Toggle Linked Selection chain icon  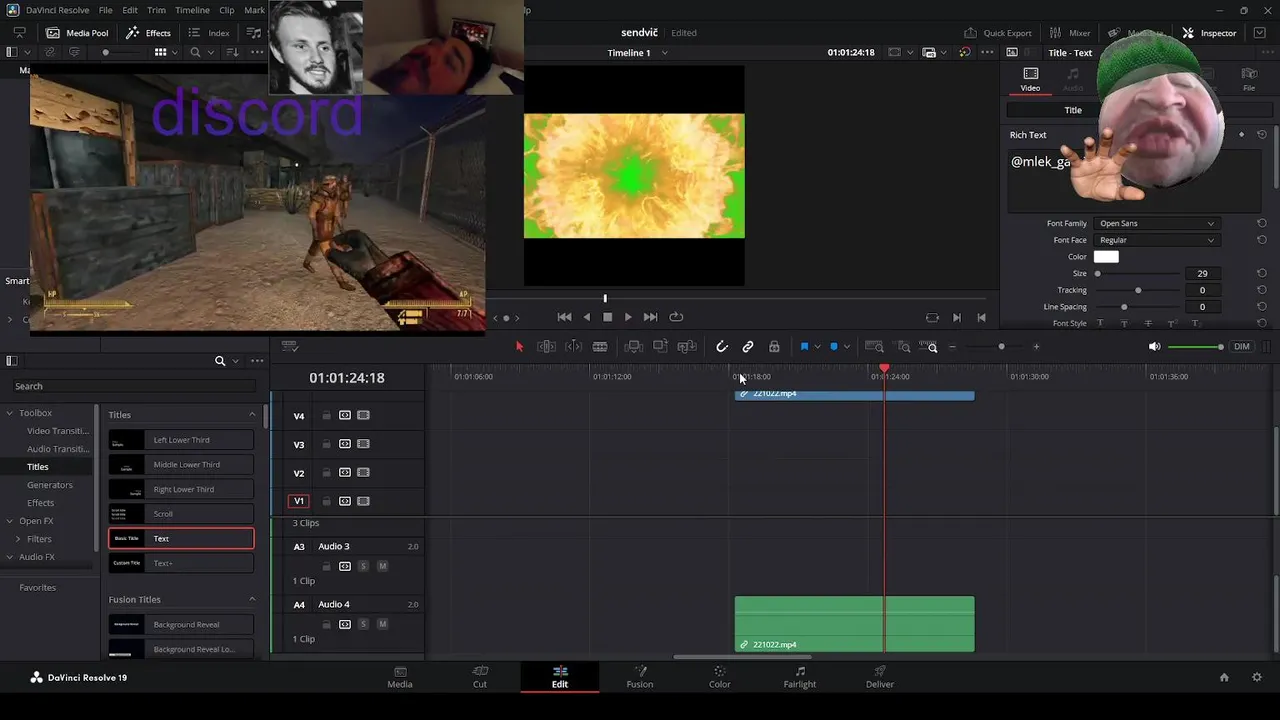(748, 347)
